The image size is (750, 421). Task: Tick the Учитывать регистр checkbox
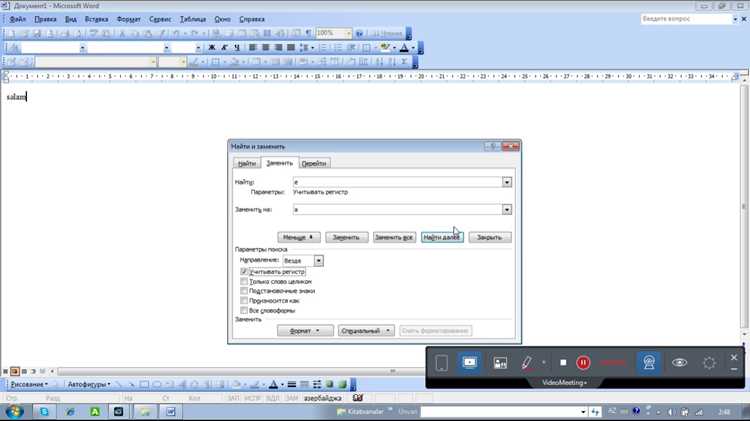tap(244, 271)
